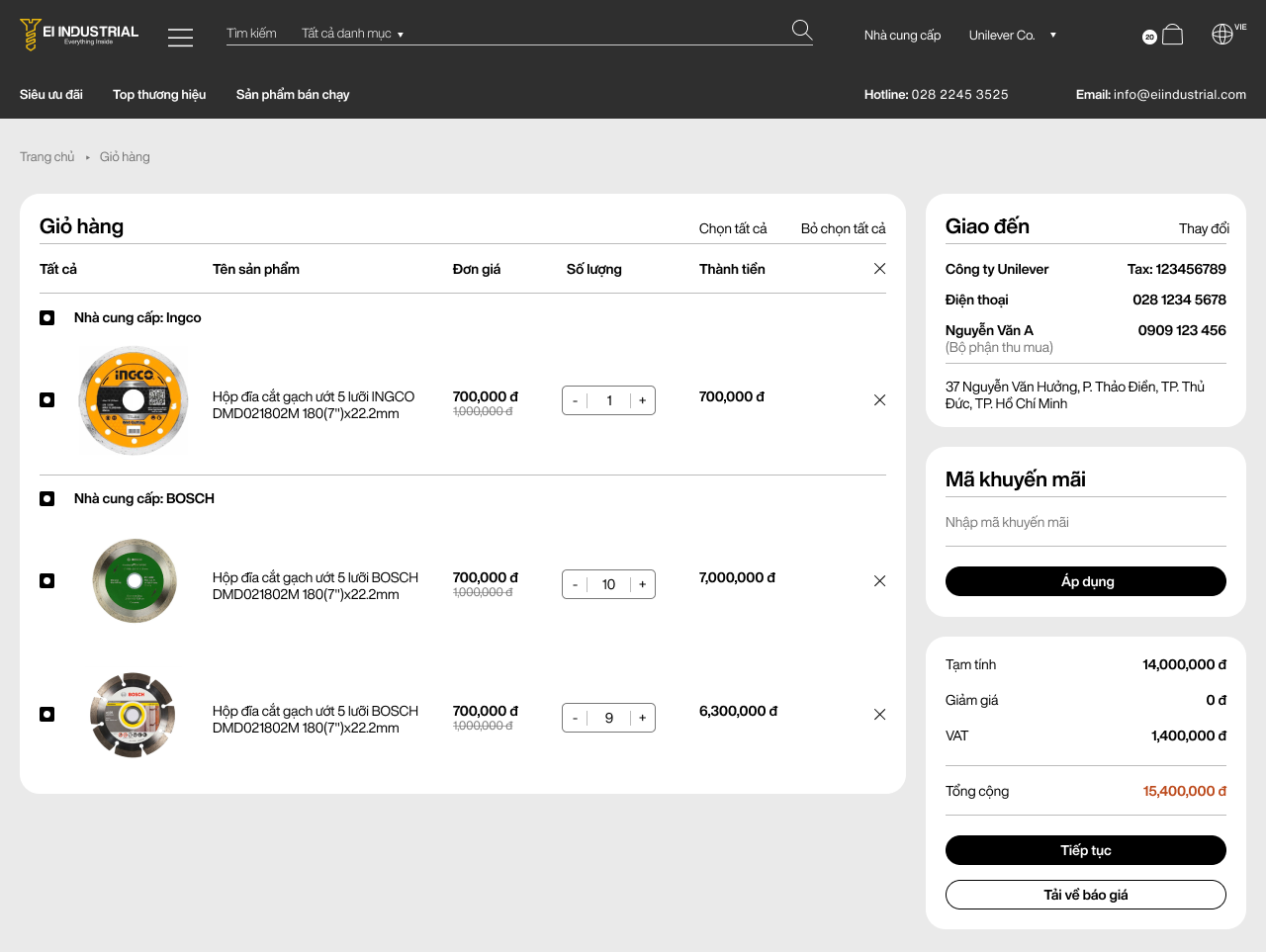Click Tải về báo giá button
Viewport: 1266px width, 952px height.
pyautogui.click(x=1086, y=895)
